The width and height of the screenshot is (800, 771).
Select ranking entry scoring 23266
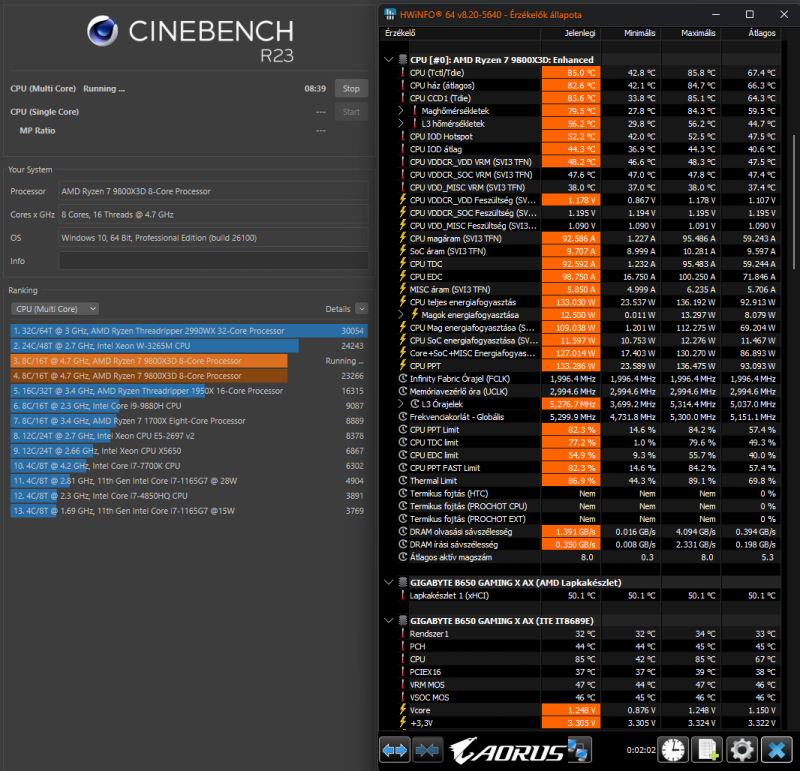click(x=189, y=376)
